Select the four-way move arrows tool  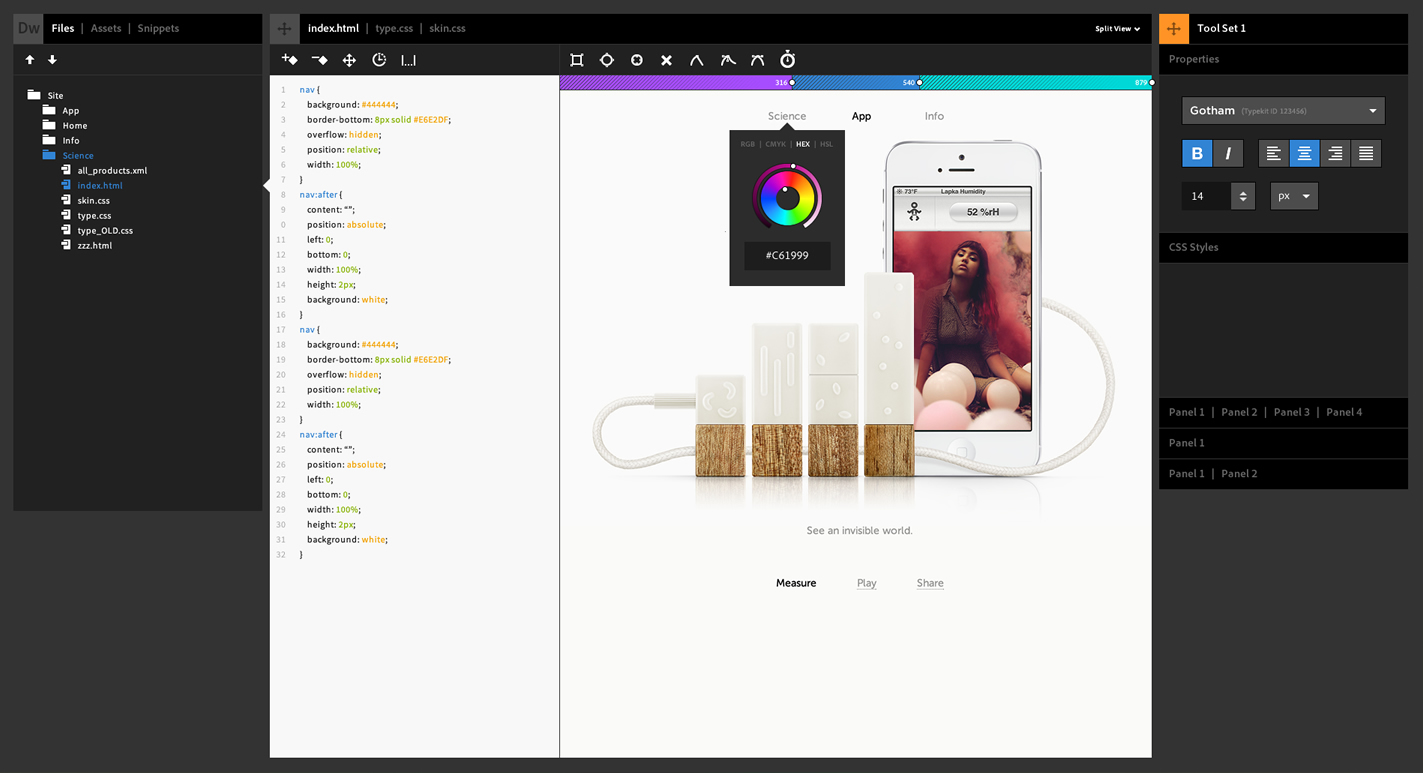click(x=349, y=60)
